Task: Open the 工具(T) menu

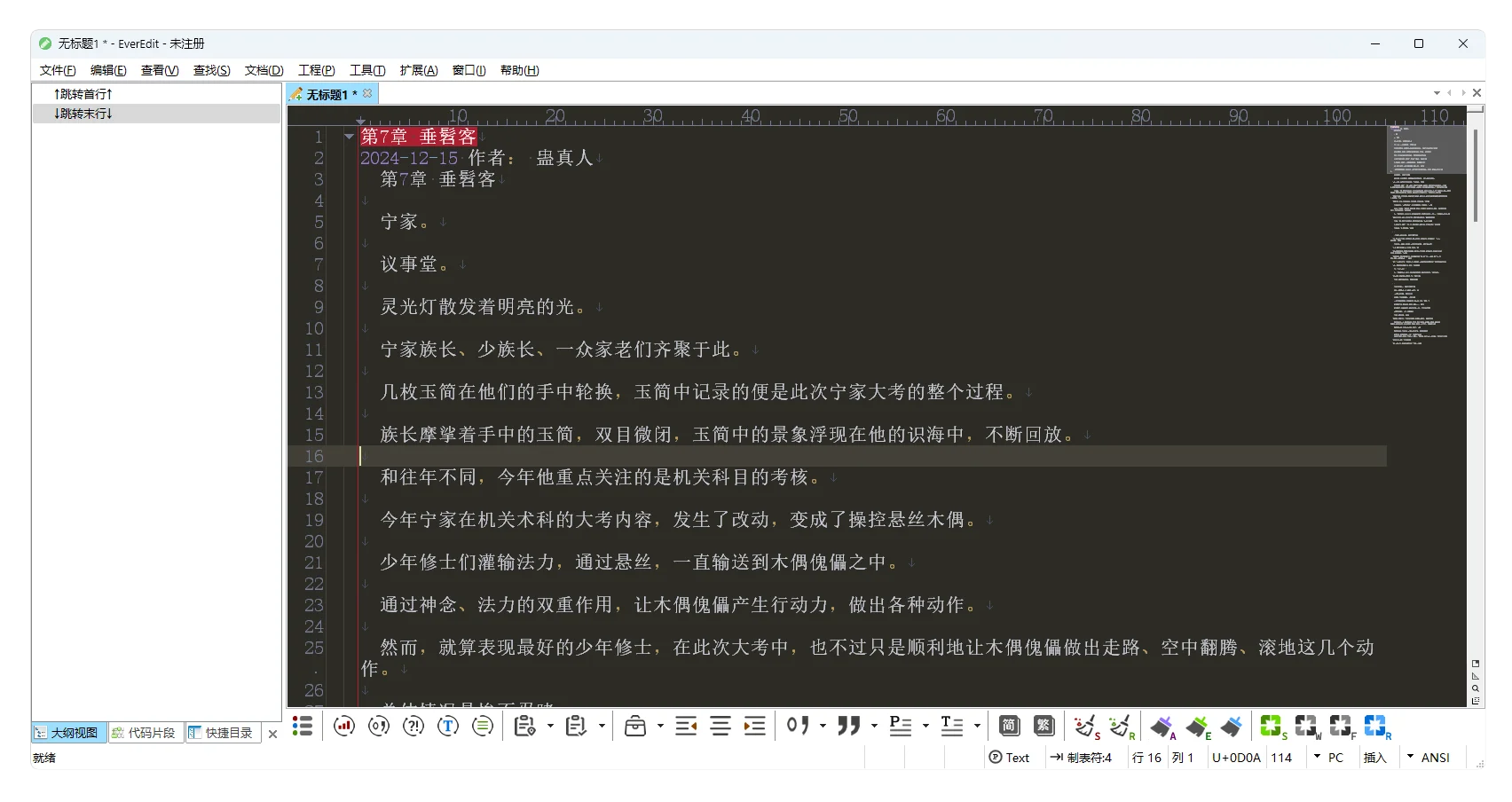Action: point(367,70)
